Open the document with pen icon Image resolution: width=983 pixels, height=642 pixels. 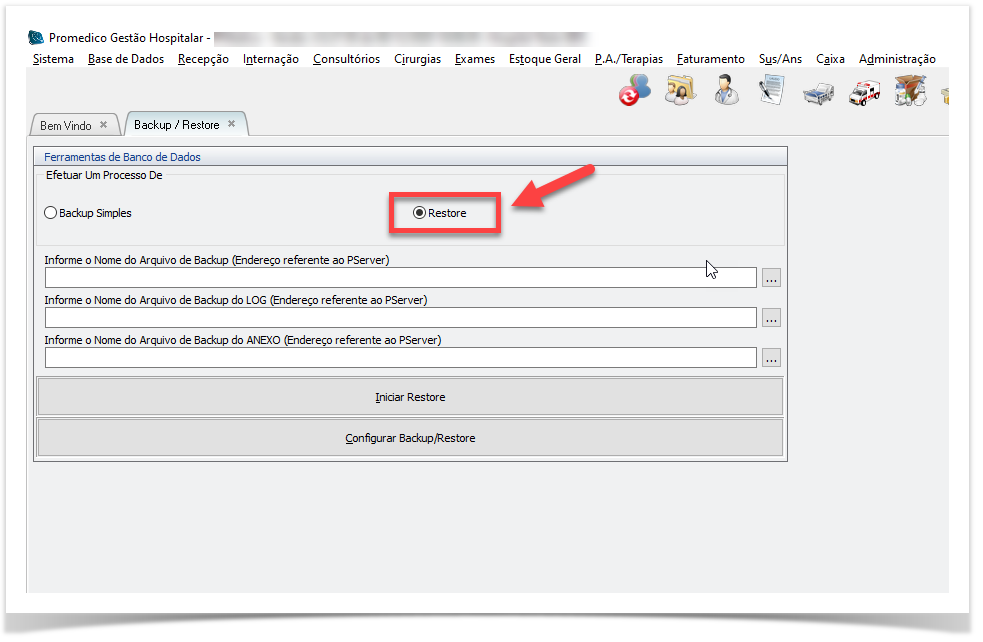click(770, 92)
